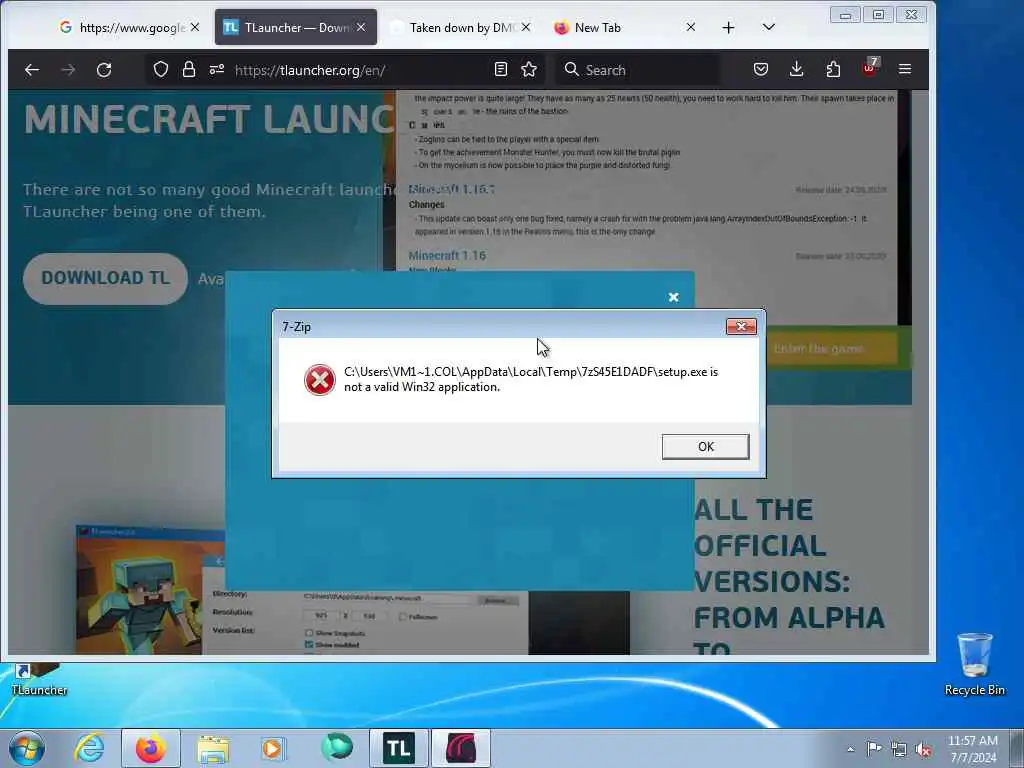Open the Minecraft 1.16.1 changelog heading
The width and height of the screenshot is (1024, 768).
(x=452, y=189)
